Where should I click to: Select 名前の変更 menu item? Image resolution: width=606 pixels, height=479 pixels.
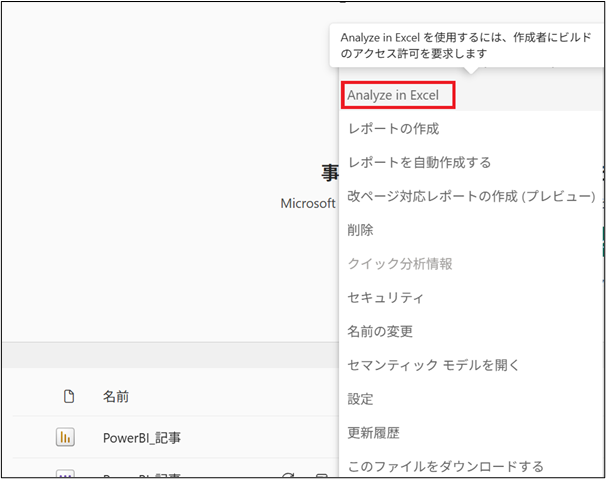point(380,331)
